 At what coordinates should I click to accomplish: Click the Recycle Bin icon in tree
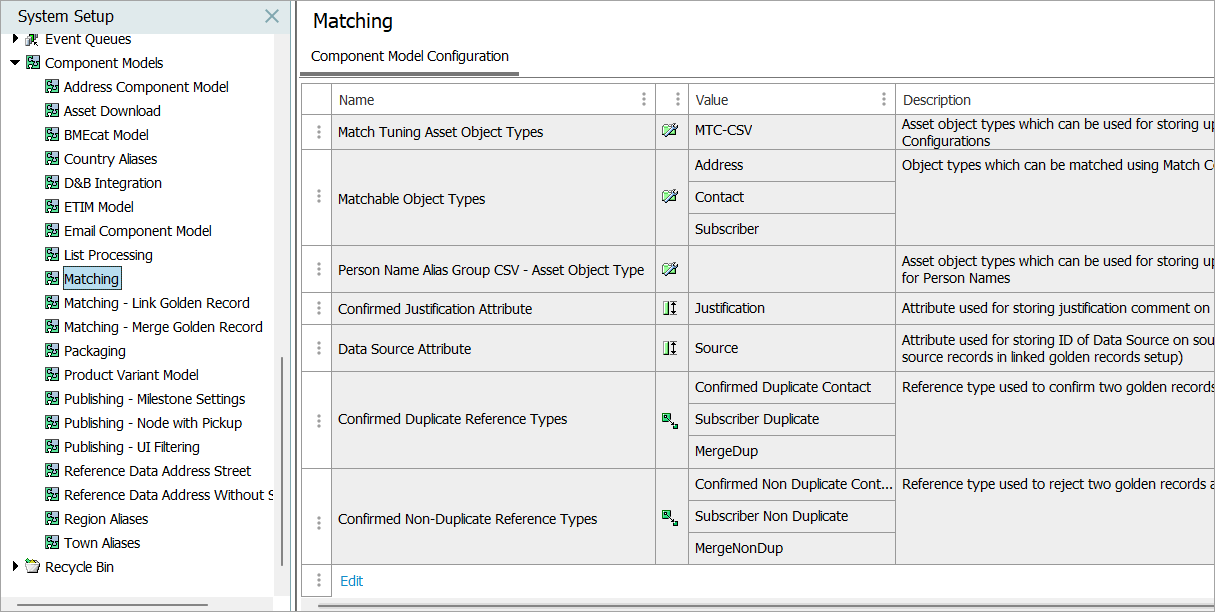(33, 567)
